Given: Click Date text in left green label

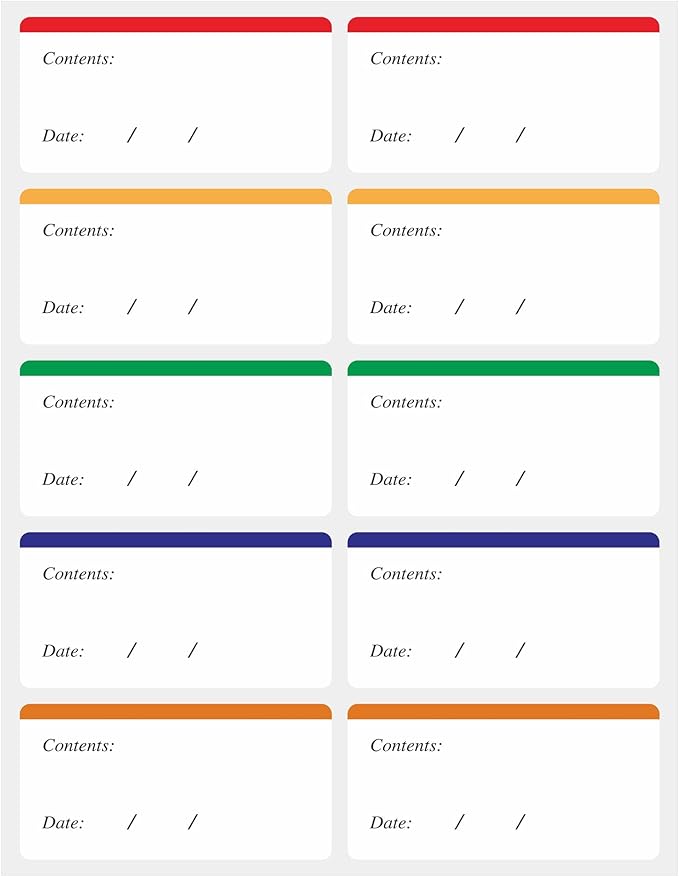Looking at the screenshot, I should click(63, 479).
